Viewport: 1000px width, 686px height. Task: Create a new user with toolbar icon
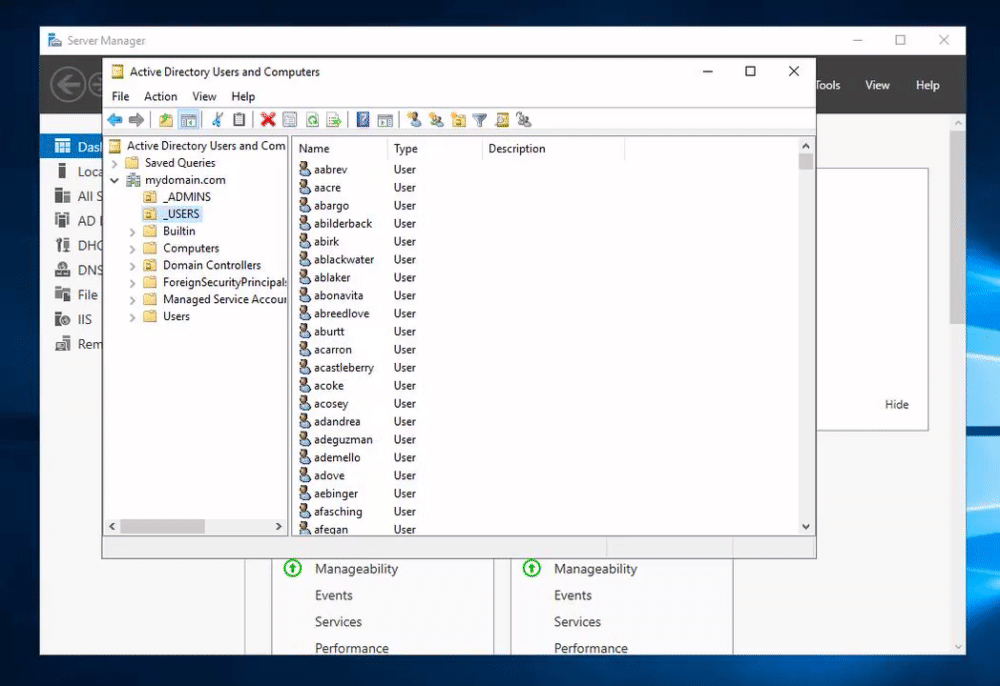[414, 120]
